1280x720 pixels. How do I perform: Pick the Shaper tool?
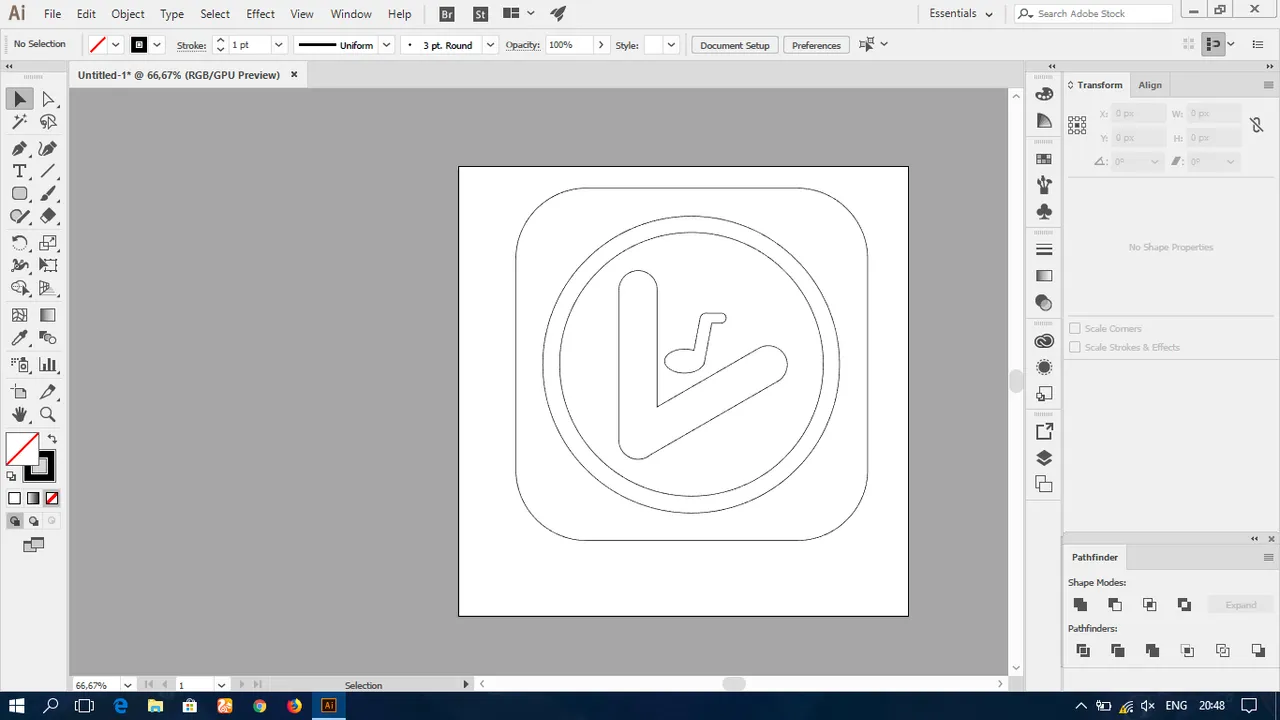(x=20, y=216)
